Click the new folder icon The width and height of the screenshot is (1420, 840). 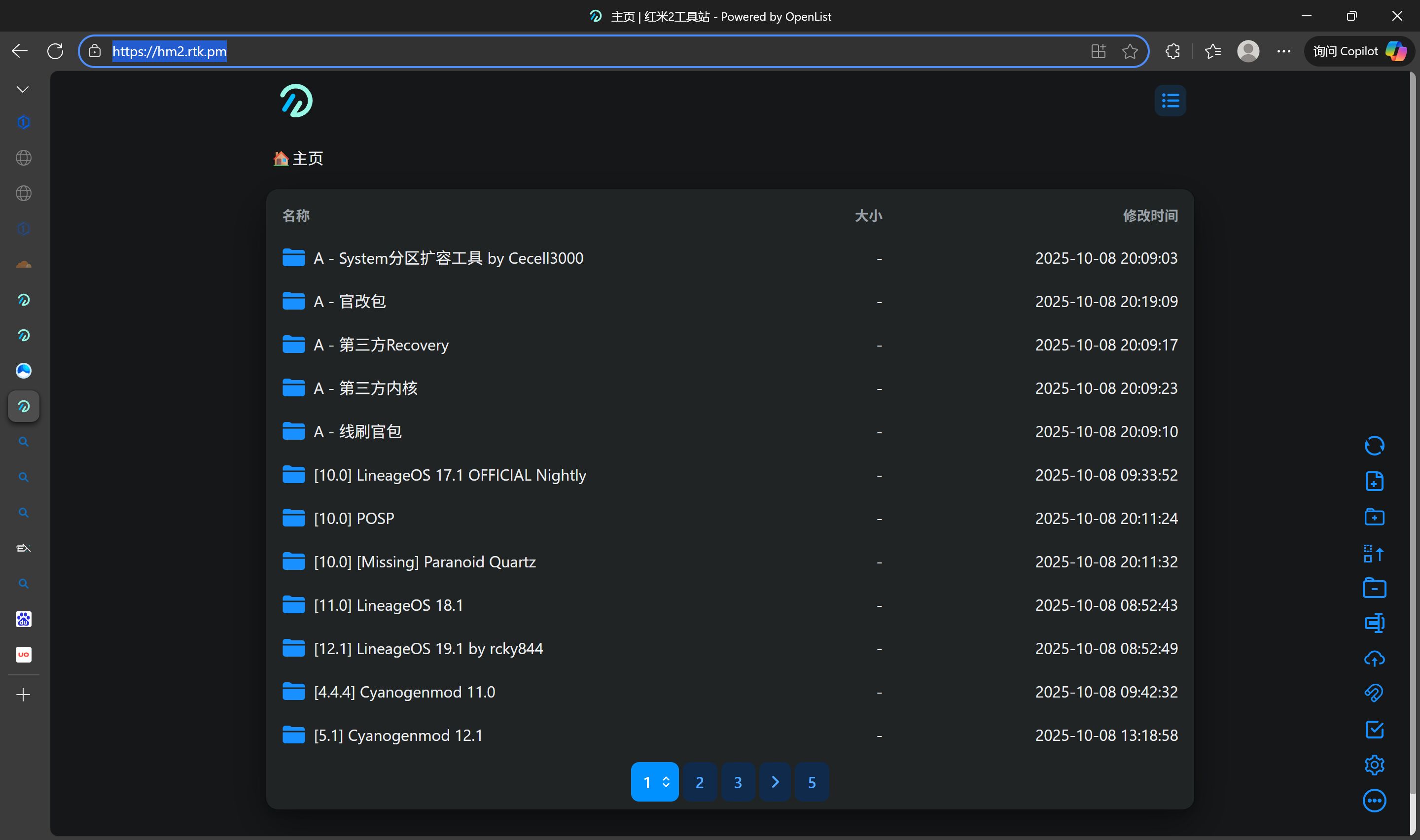[x=1374, y=517]
